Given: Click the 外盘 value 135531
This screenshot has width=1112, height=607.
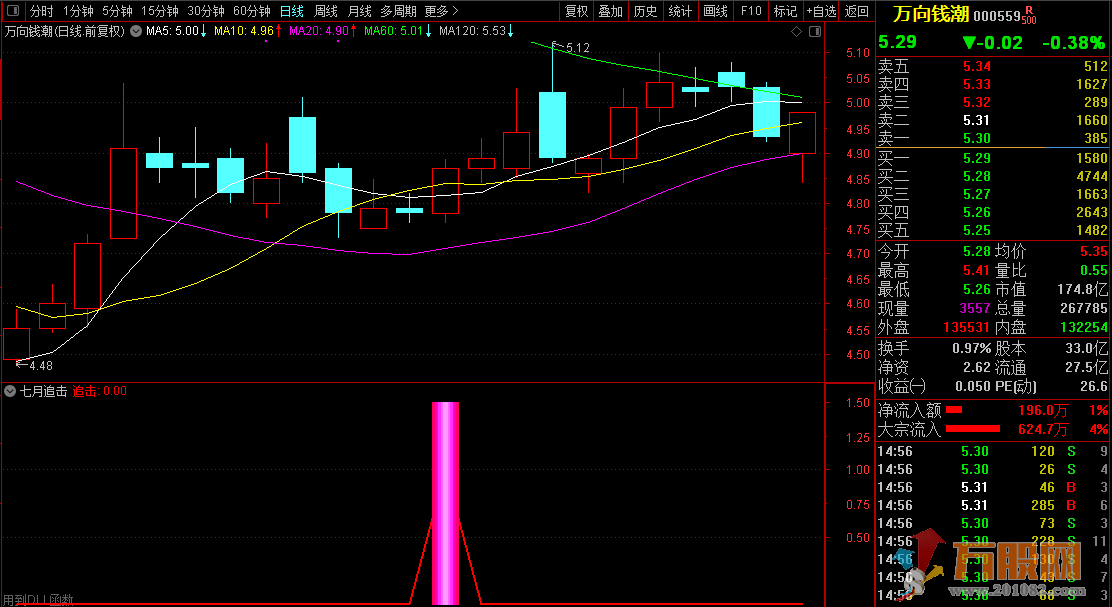Looking at the screenshot, I should click(x=967, y=327).
